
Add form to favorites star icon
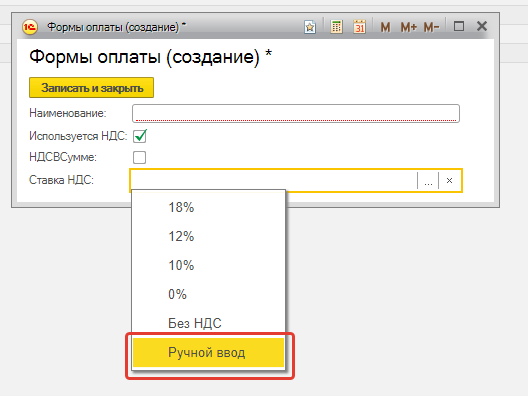pyautogui.click(x=310, y=27)
